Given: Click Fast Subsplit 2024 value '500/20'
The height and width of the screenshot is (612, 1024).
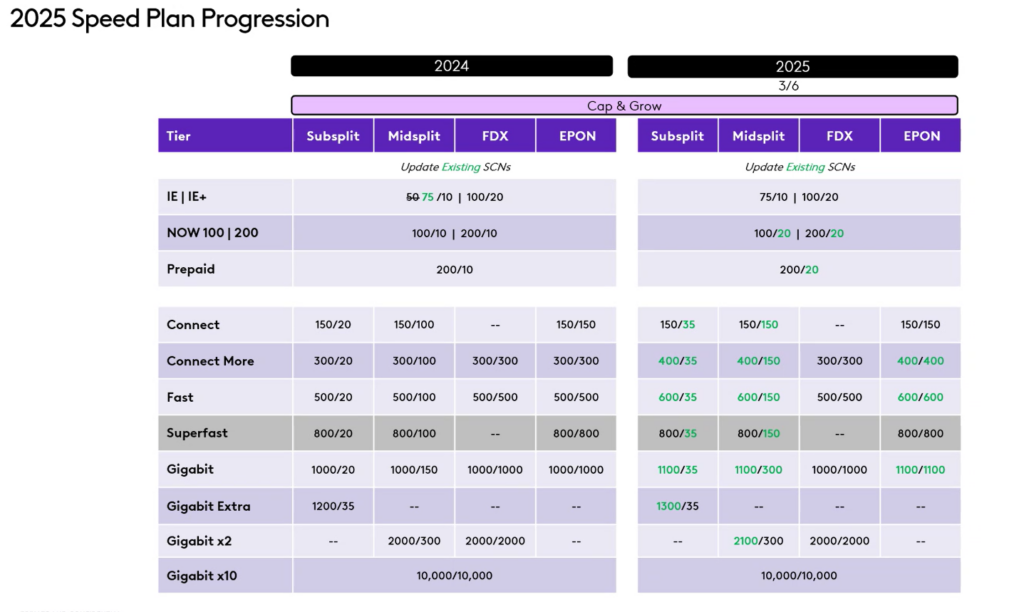Looking at the screenshot, I should (333, 397).
